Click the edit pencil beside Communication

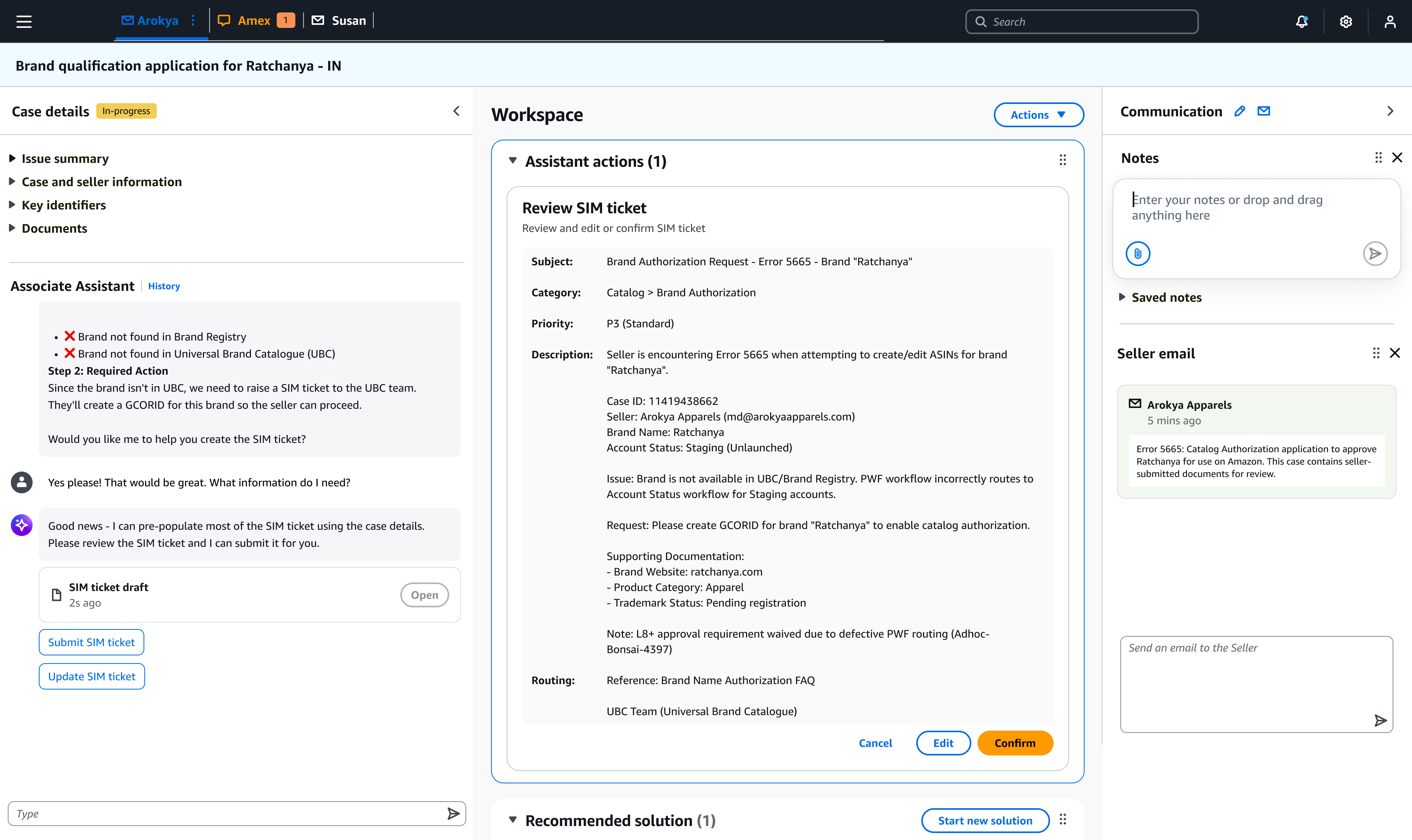coord(1239,111)
